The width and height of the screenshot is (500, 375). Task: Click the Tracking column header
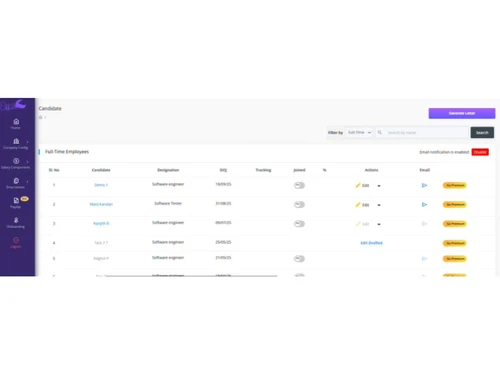(263, 170)
